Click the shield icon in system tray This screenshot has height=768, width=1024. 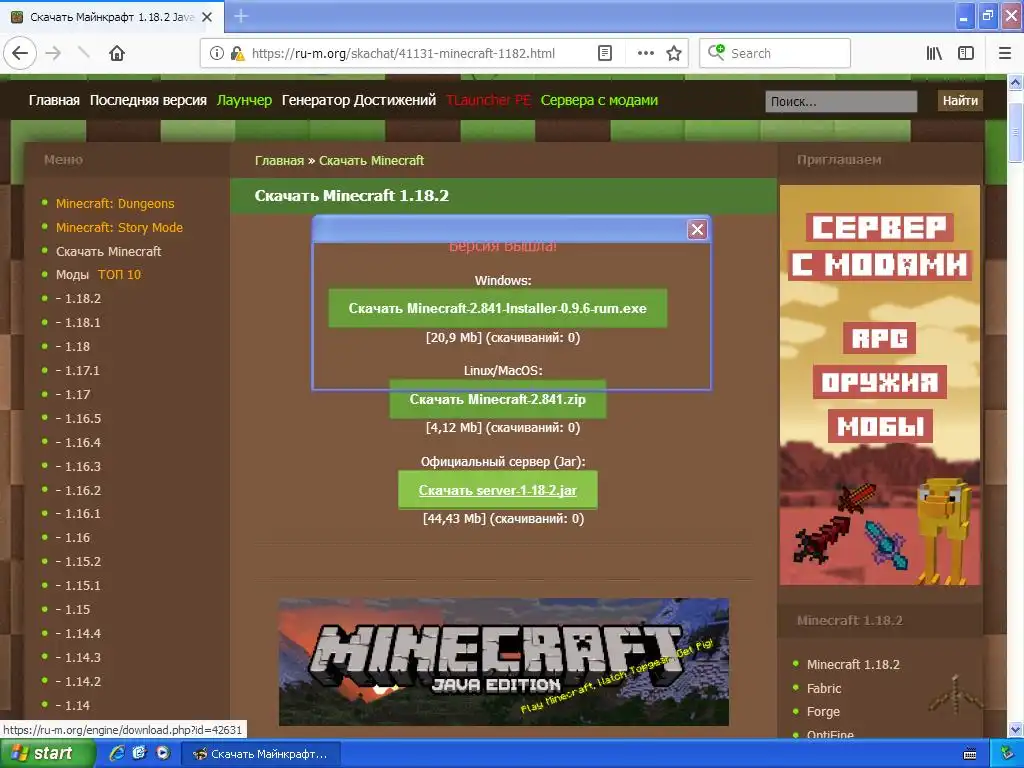[x=1008, y=754]
